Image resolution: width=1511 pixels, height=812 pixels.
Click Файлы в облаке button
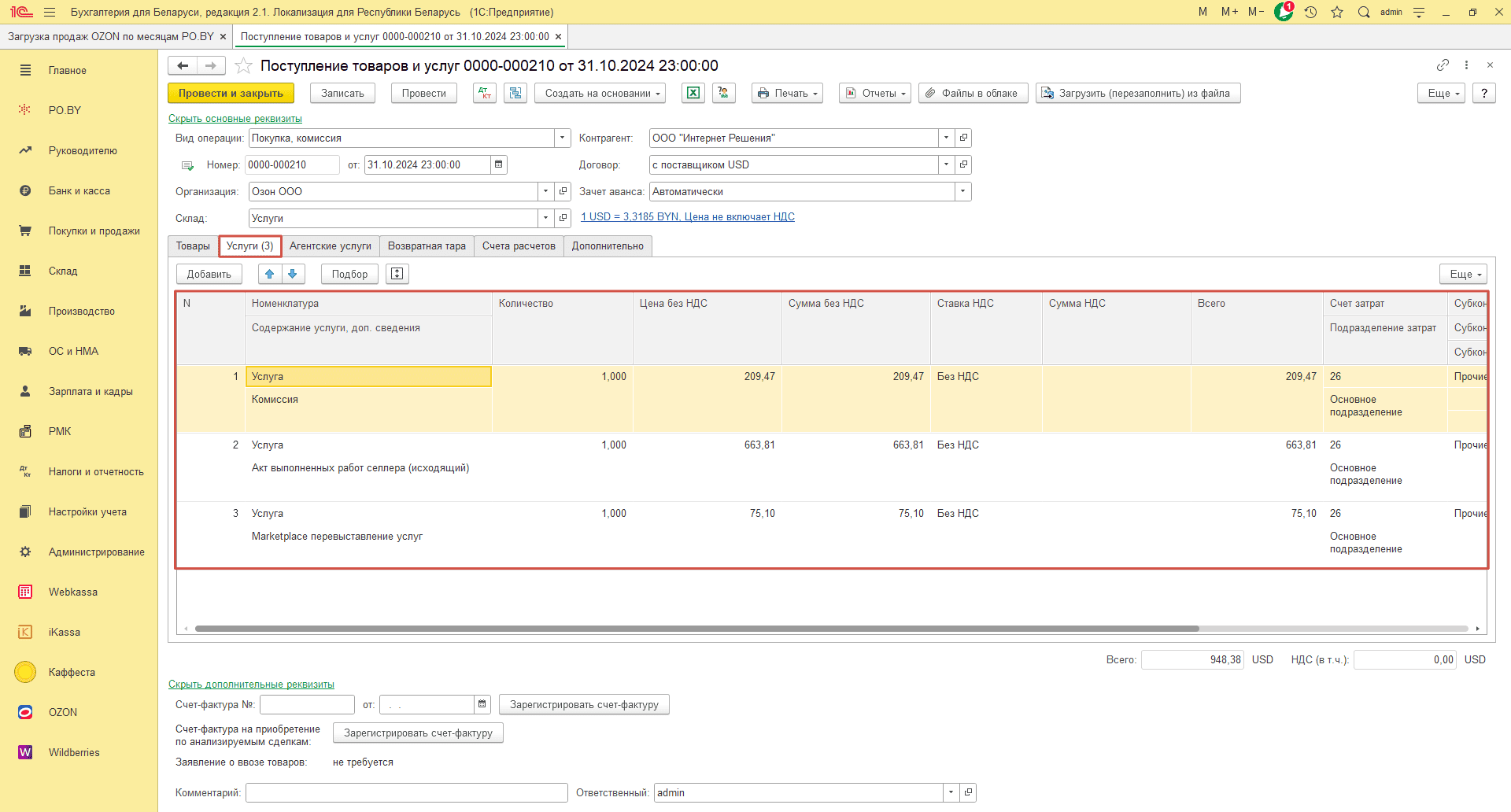pos(973,93)
